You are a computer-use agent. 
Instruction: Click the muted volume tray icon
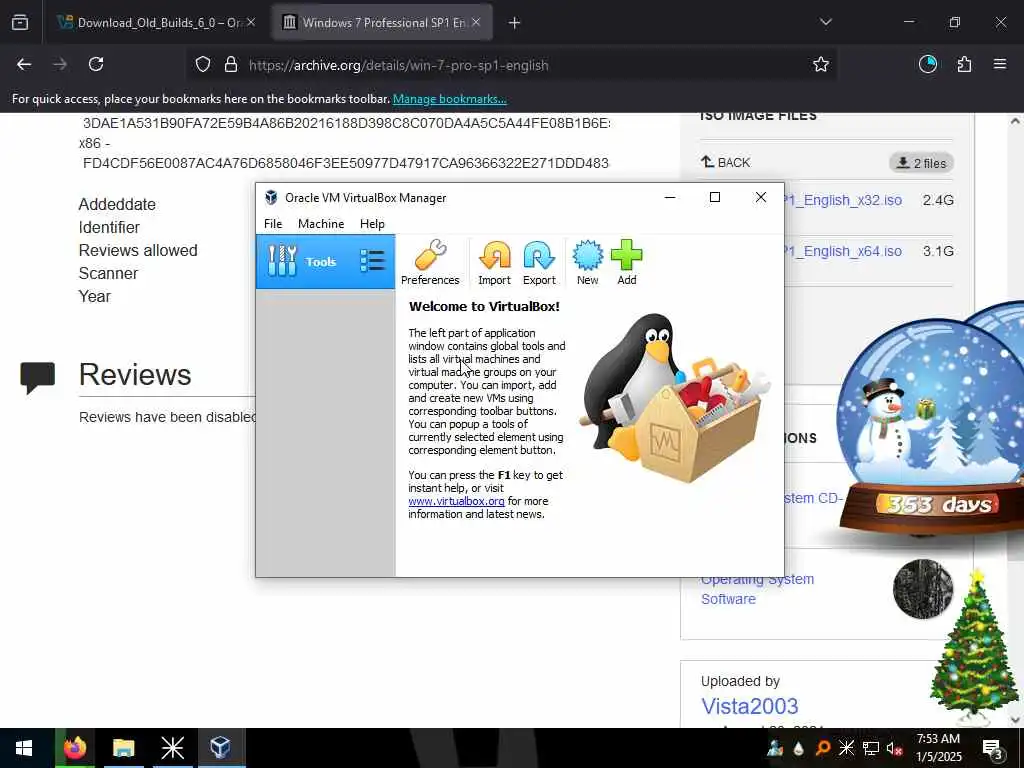(x=894, y=748)
